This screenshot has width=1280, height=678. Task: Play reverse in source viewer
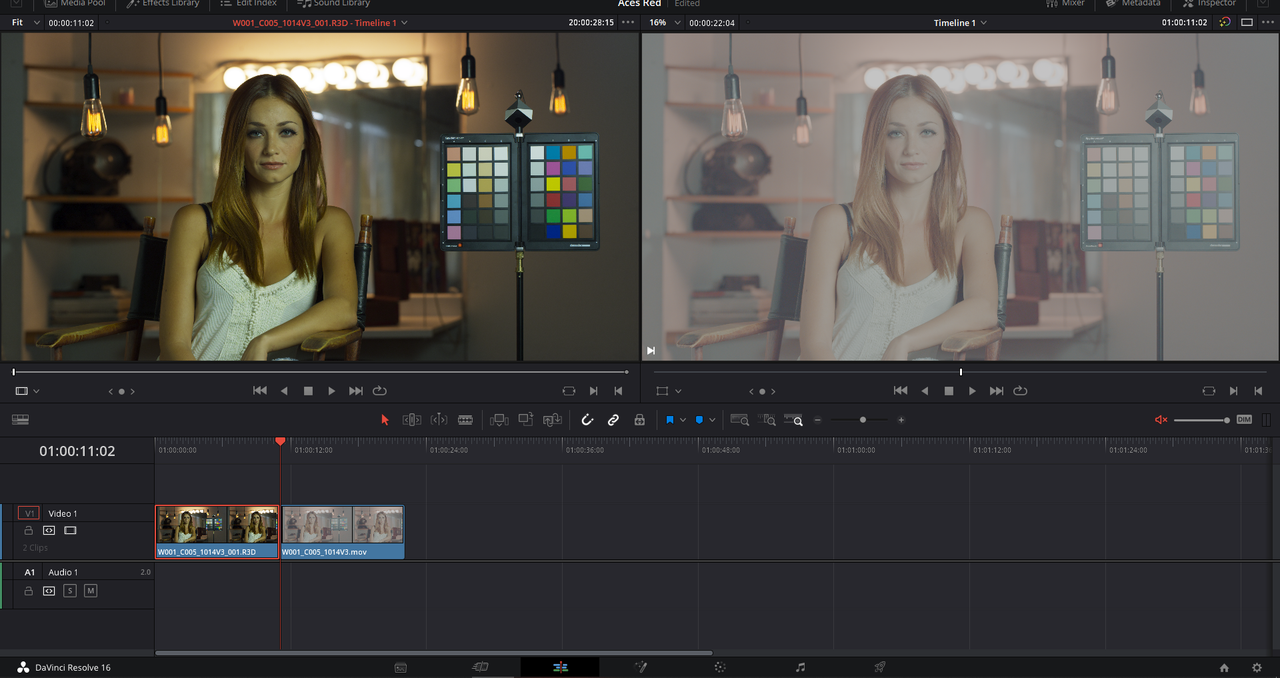pos(284,391)
